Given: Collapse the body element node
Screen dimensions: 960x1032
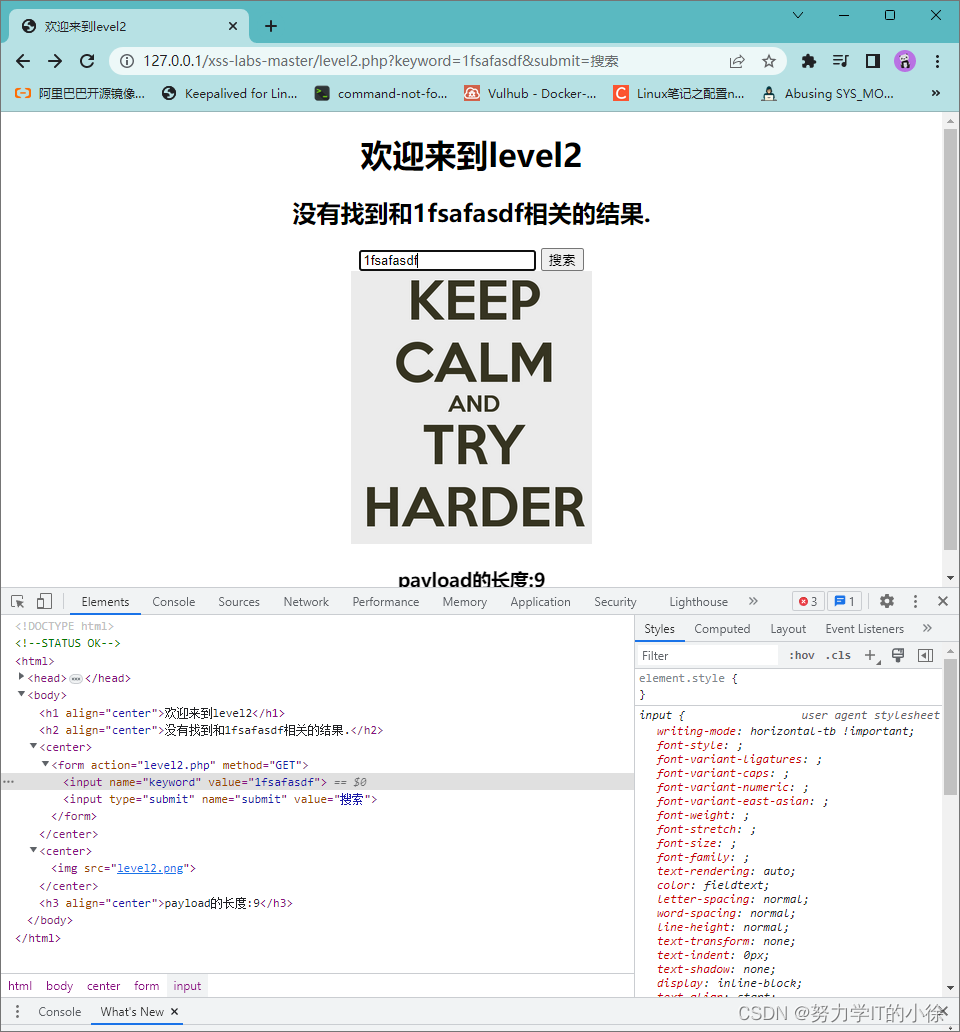Looking at the screenshot, I should pos(21,694).
